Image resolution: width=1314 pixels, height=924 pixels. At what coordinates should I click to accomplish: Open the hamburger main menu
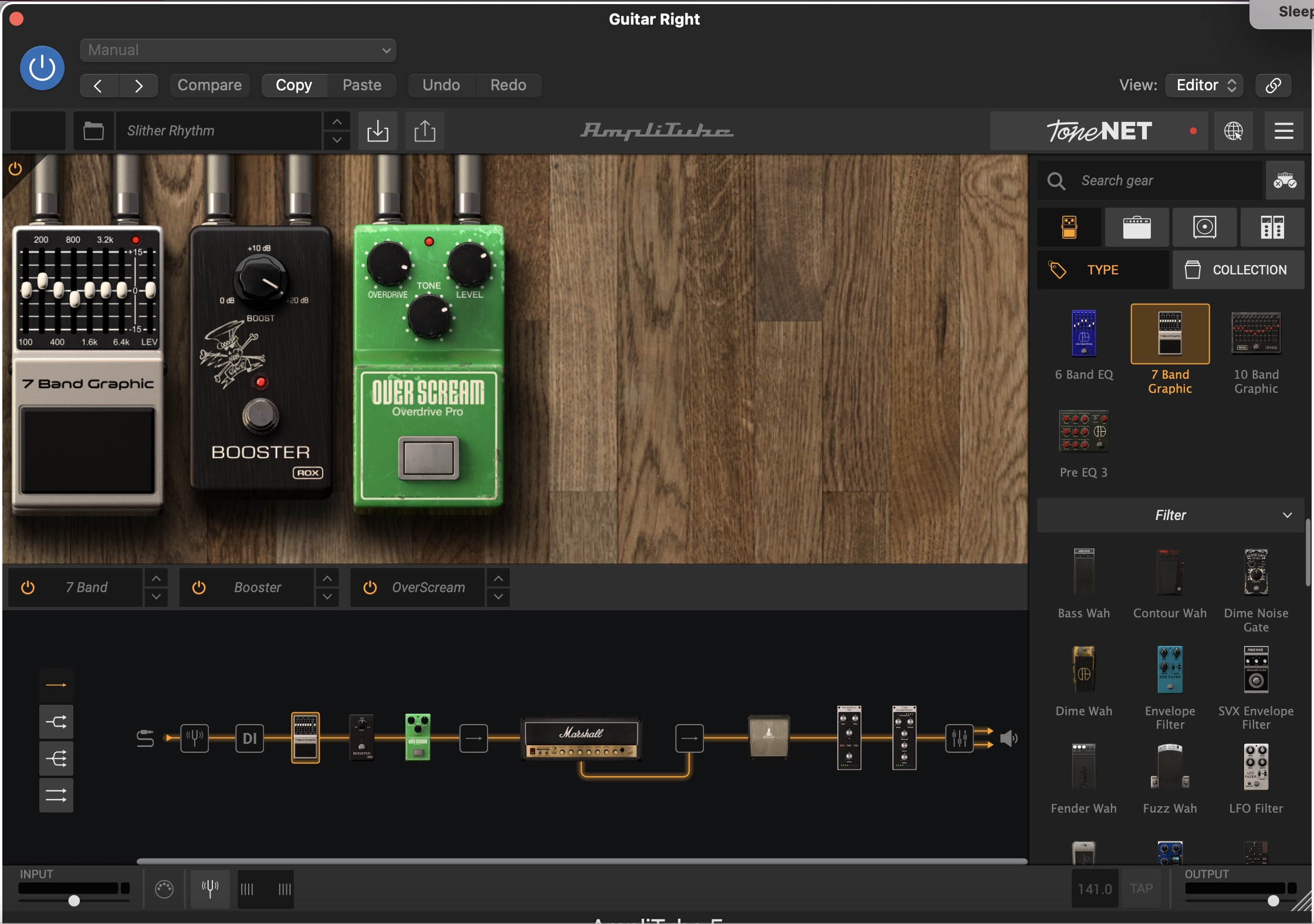(1283, 131)
